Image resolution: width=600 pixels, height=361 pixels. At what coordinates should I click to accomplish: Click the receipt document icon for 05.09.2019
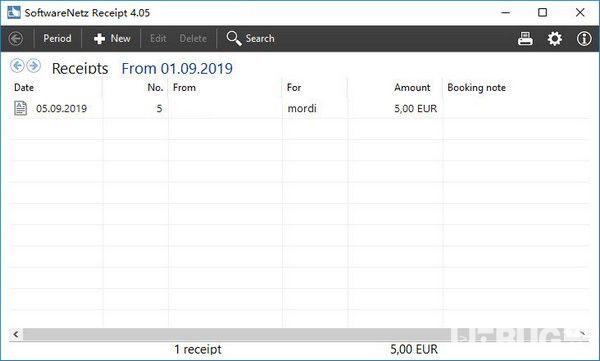pyautogui.click(x=20, y=108)
